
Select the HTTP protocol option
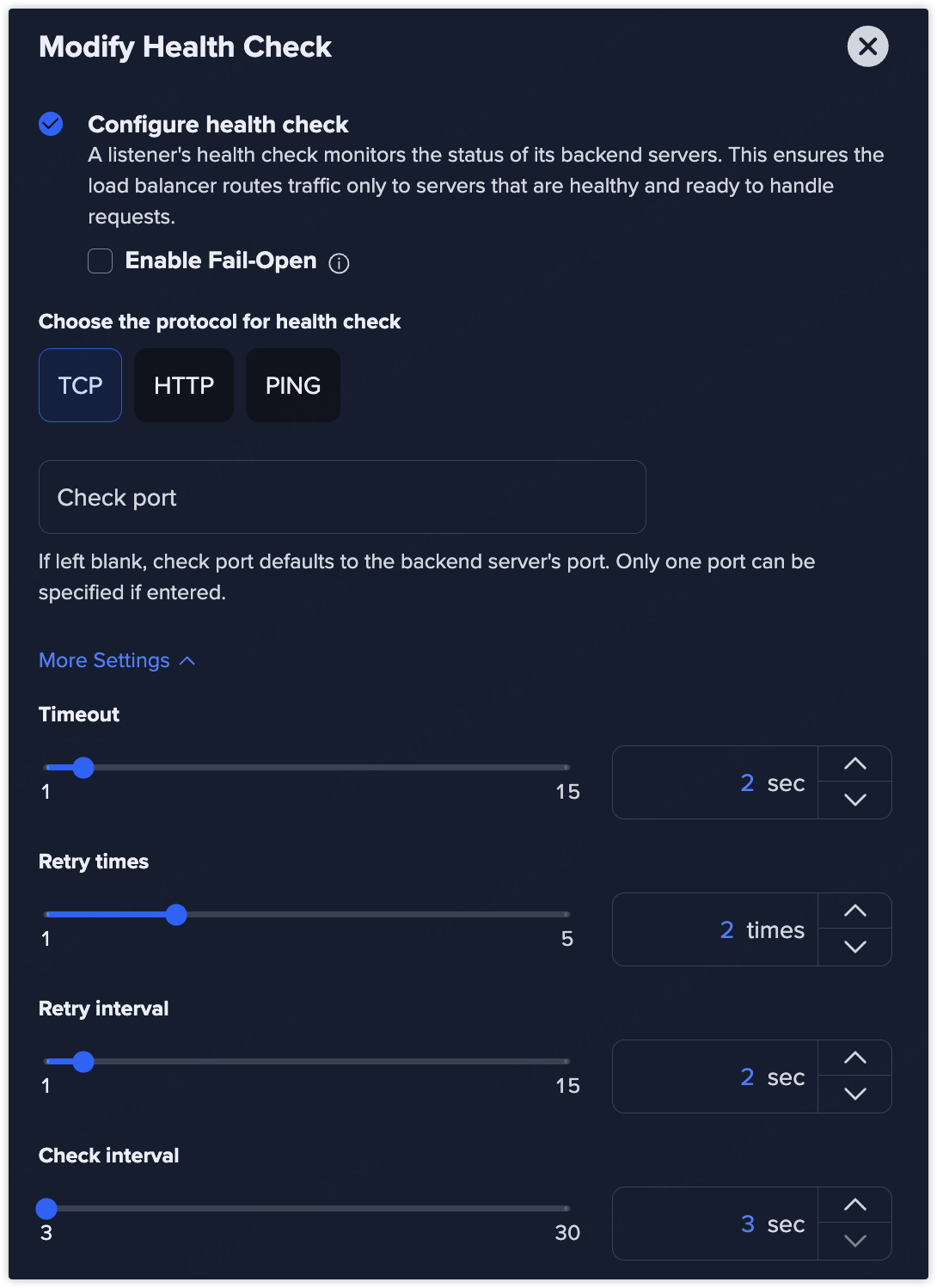[184, 385]
